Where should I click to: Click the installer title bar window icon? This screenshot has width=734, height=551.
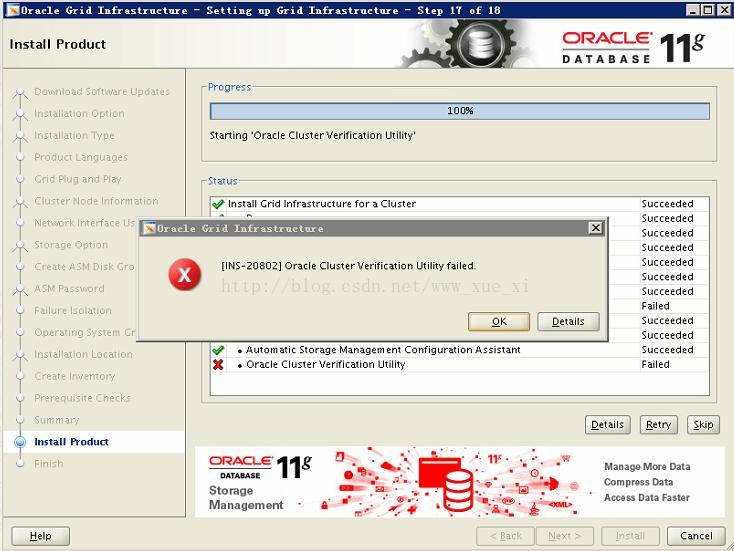(x=12, y=10)
